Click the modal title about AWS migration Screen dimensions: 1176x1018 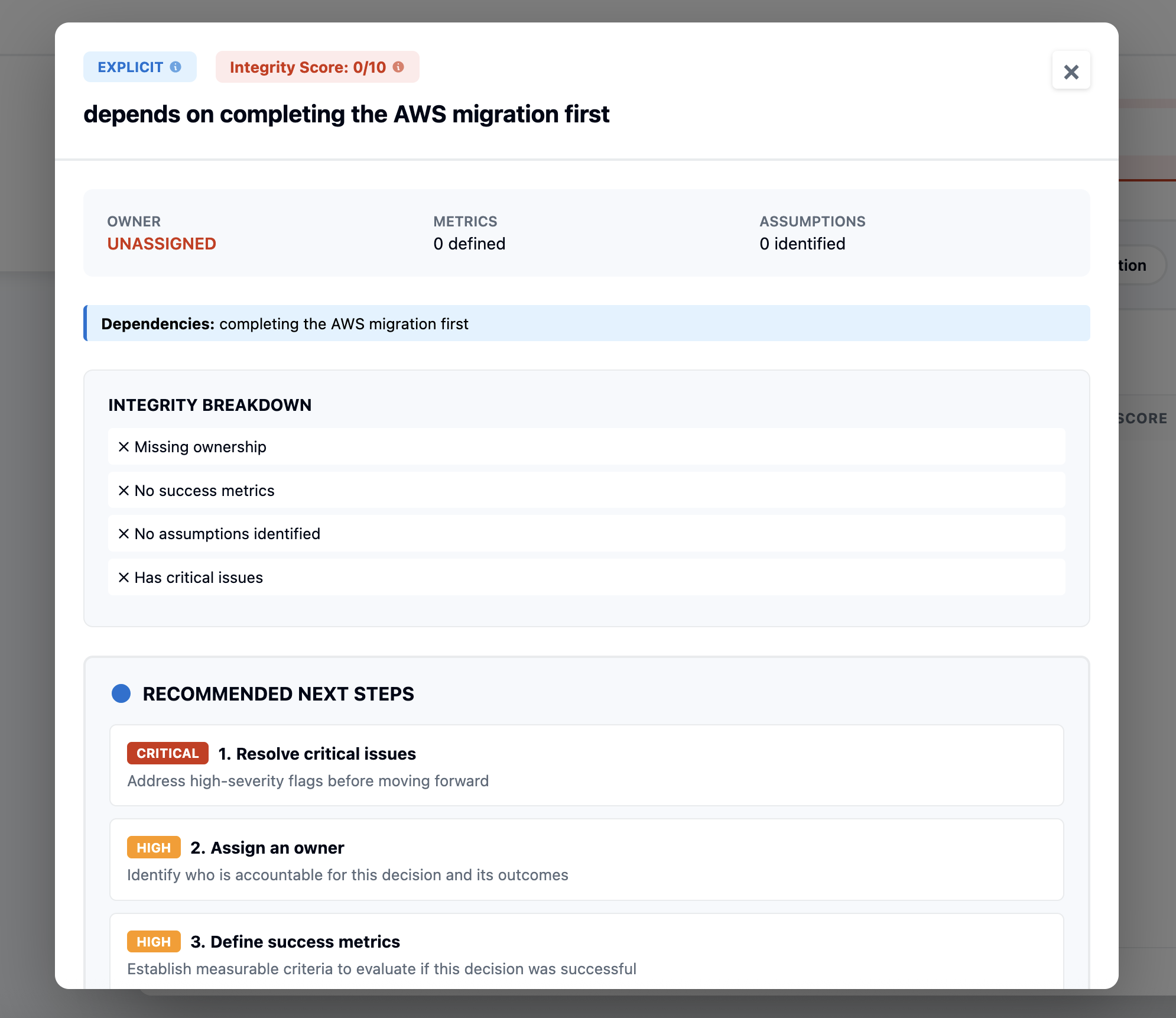346,114
